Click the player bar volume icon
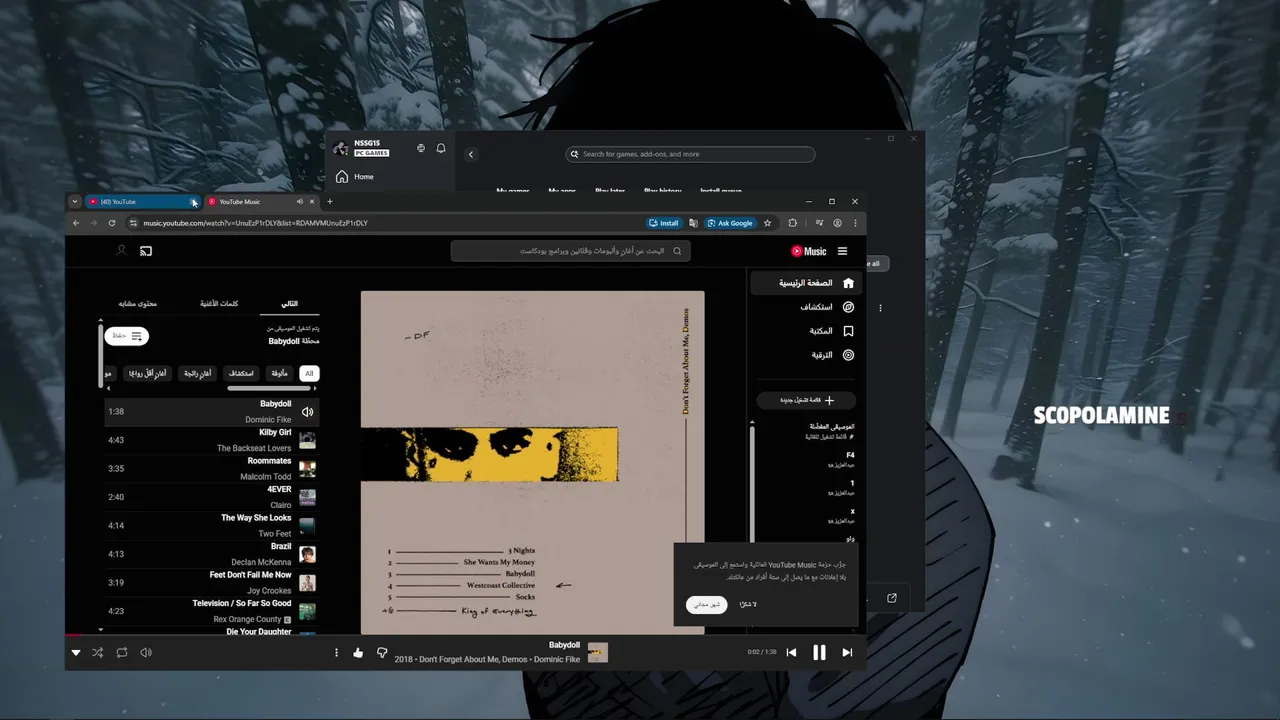The height and width of the screenshot is (720, 1280). point(146,652)
